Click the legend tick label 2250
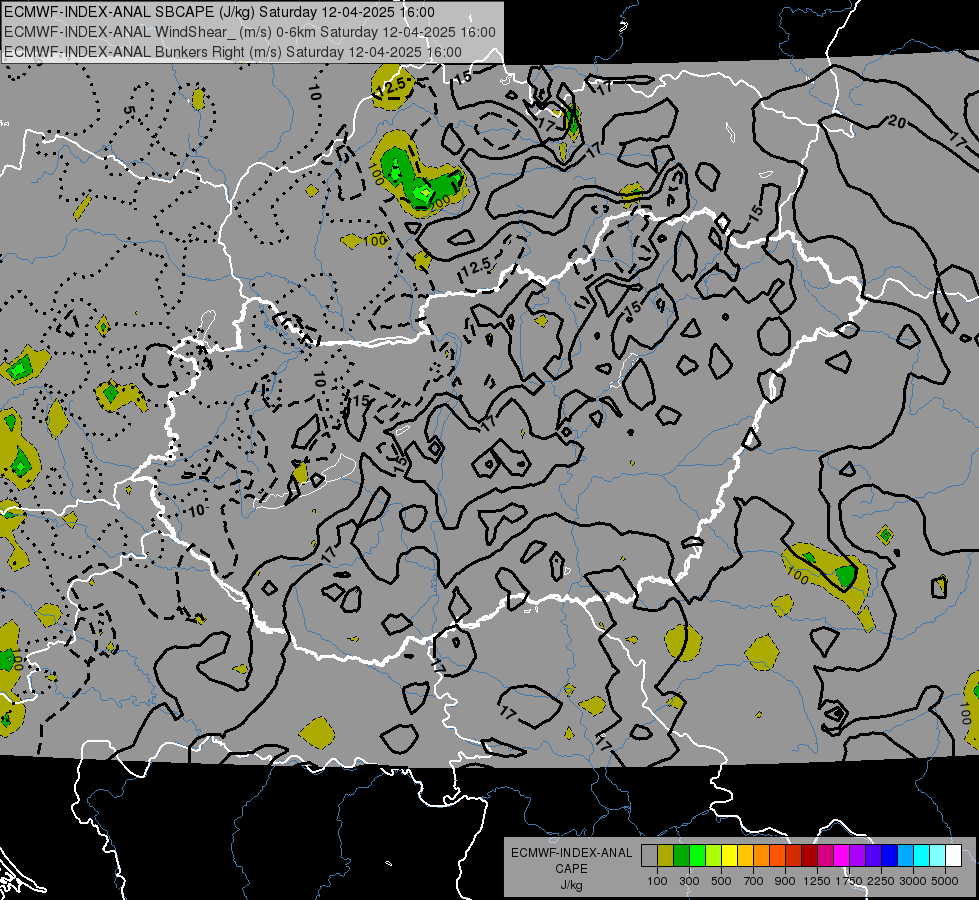Screen dimensions: 979x900 click(882, 881)
